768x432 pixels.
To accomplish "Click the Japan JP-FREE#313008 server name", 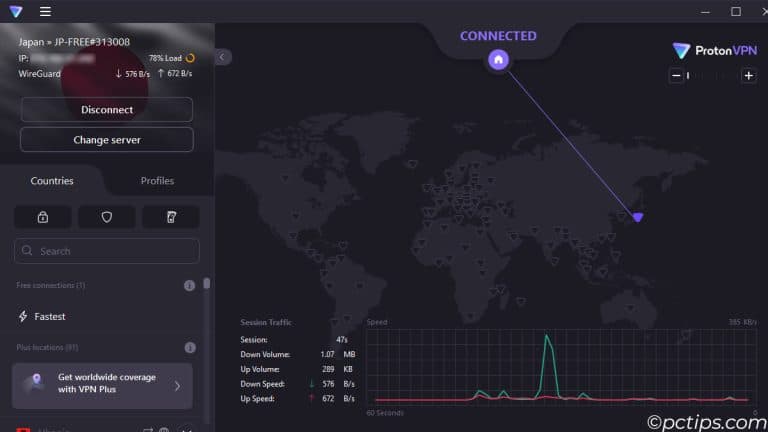I will coord(74,42).
